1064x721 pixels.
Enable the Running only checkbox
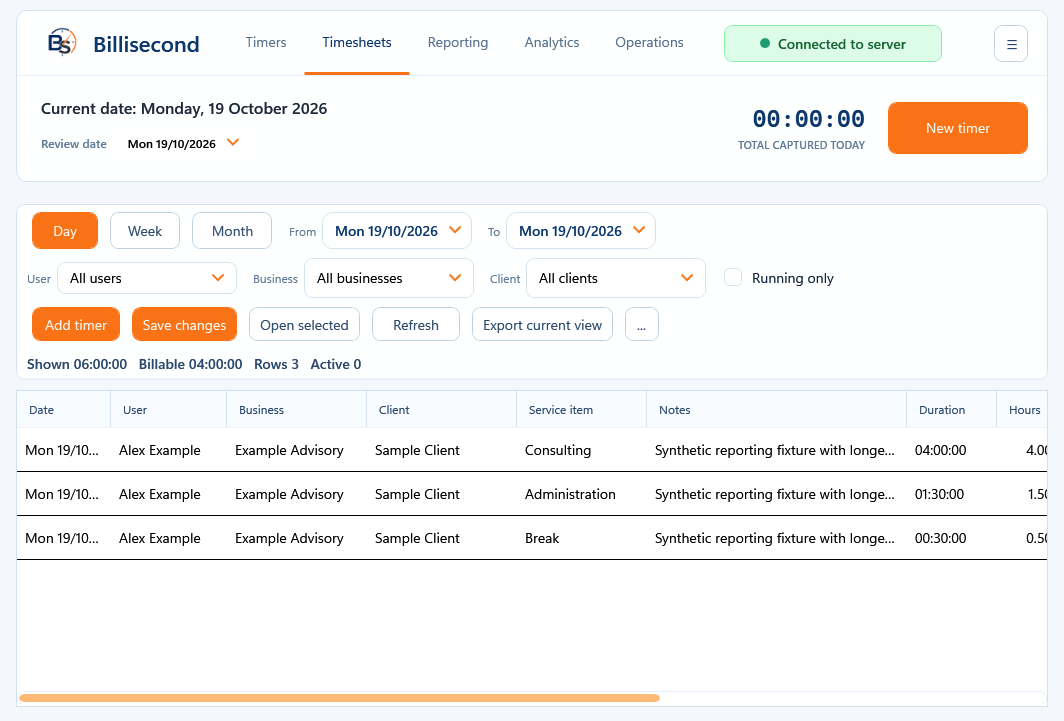click(x=733, y=277)
